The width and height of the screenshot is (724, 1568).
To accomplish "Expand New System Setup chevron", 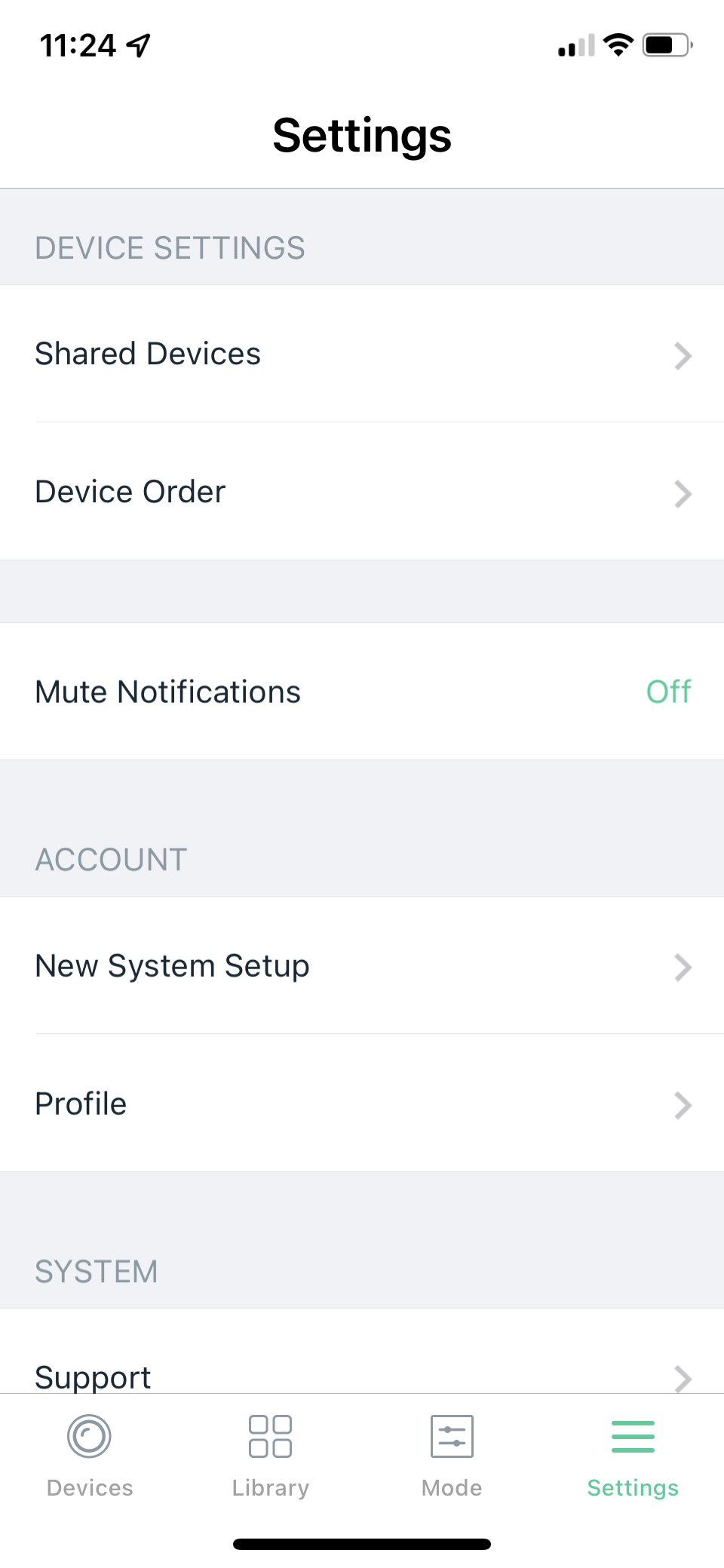I will pyautogui.click(x=683, y=967).
